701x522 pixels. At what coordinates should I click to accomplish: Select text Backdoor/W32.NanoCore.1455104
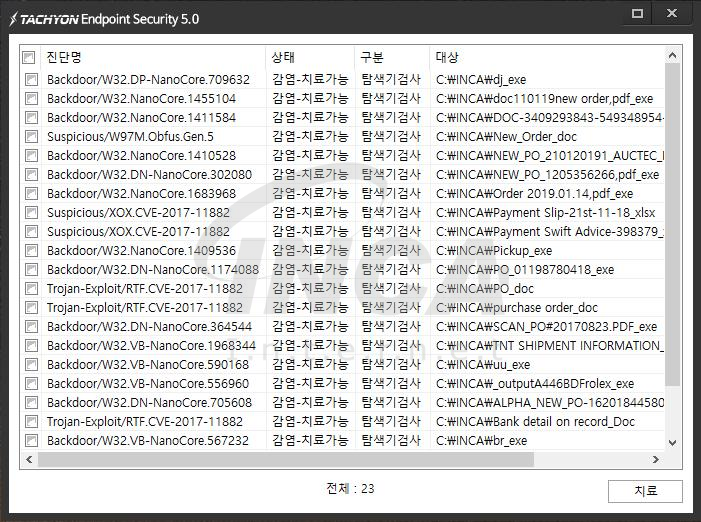coord(141,98)
